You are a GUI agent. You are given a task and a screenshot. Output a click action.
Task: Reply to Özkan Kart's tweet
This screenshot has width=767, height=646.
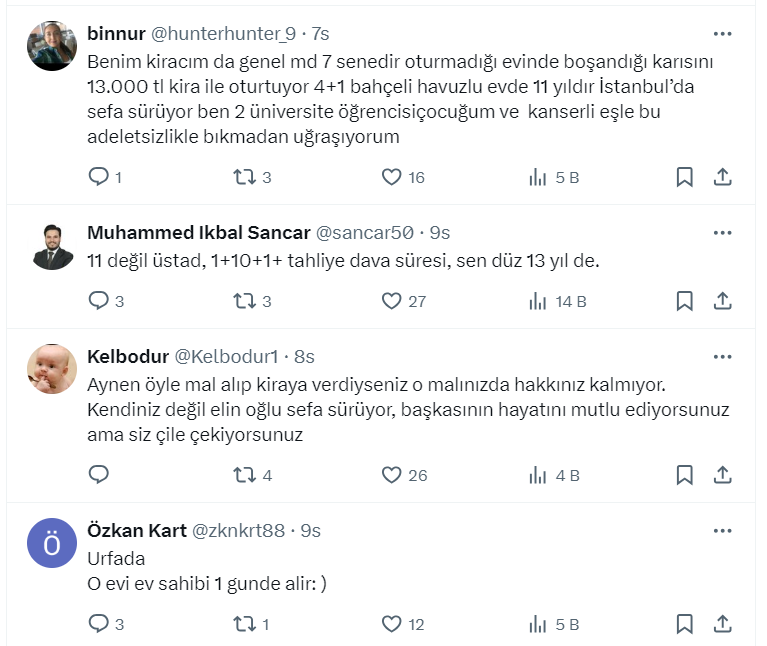click(99, 624)
